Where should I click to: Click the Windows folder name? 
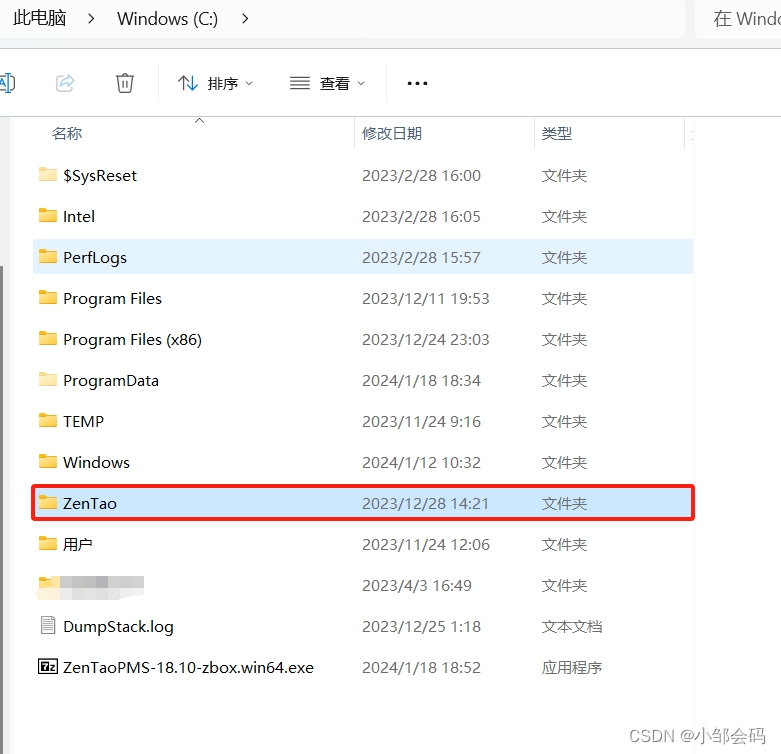tap(97, 463)
